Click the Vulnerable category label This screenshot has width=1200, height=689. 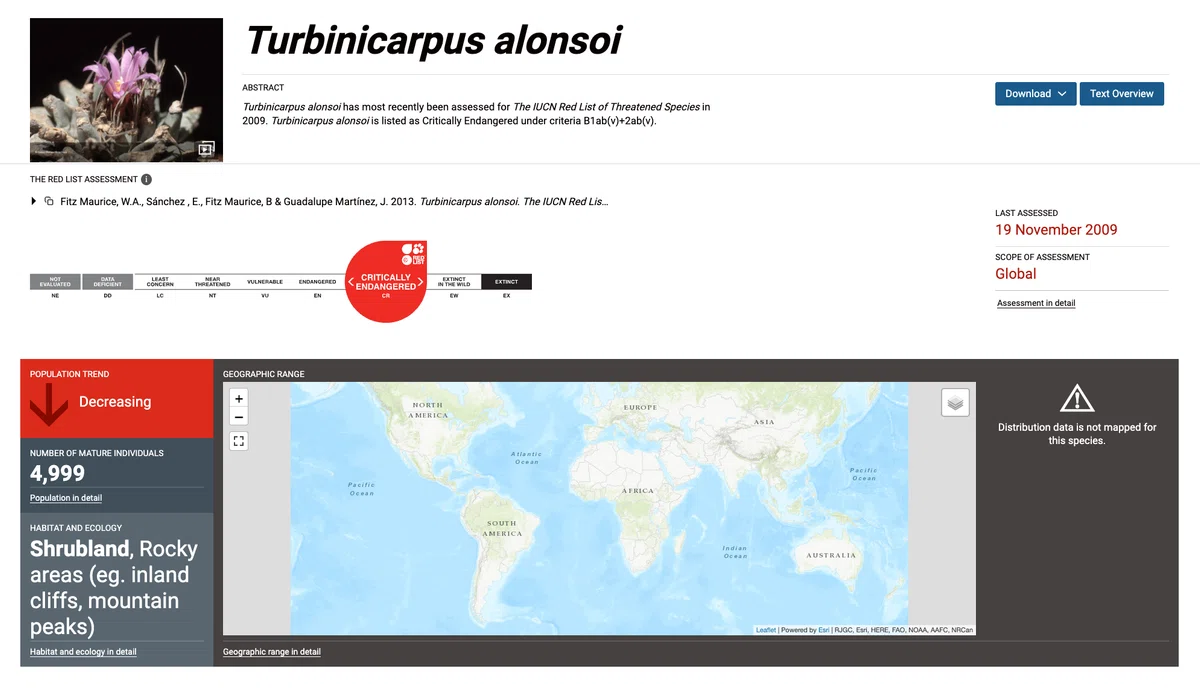265,282
